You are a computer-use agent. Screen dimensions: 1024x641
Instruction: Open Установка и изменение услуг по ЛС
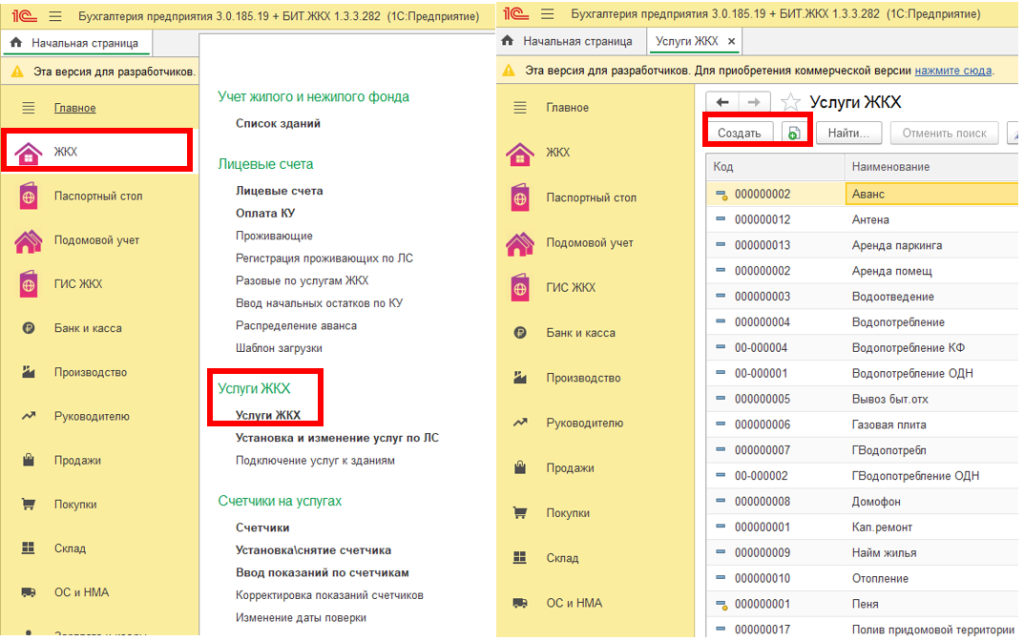point(337,438)
